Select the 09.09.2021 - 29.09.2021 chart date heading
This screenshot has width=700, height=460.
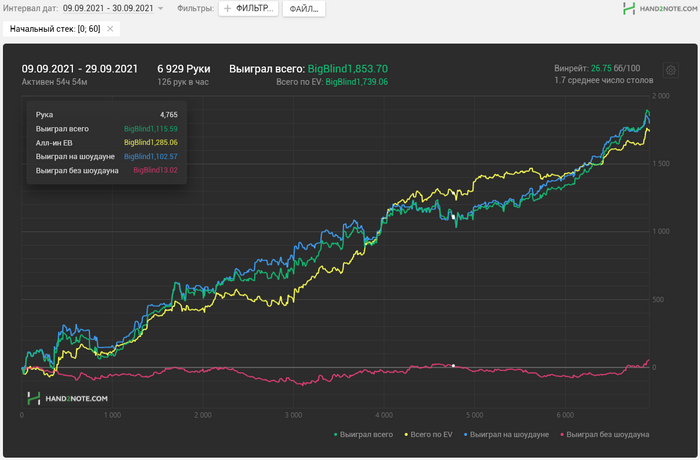(x=79, y=69)
